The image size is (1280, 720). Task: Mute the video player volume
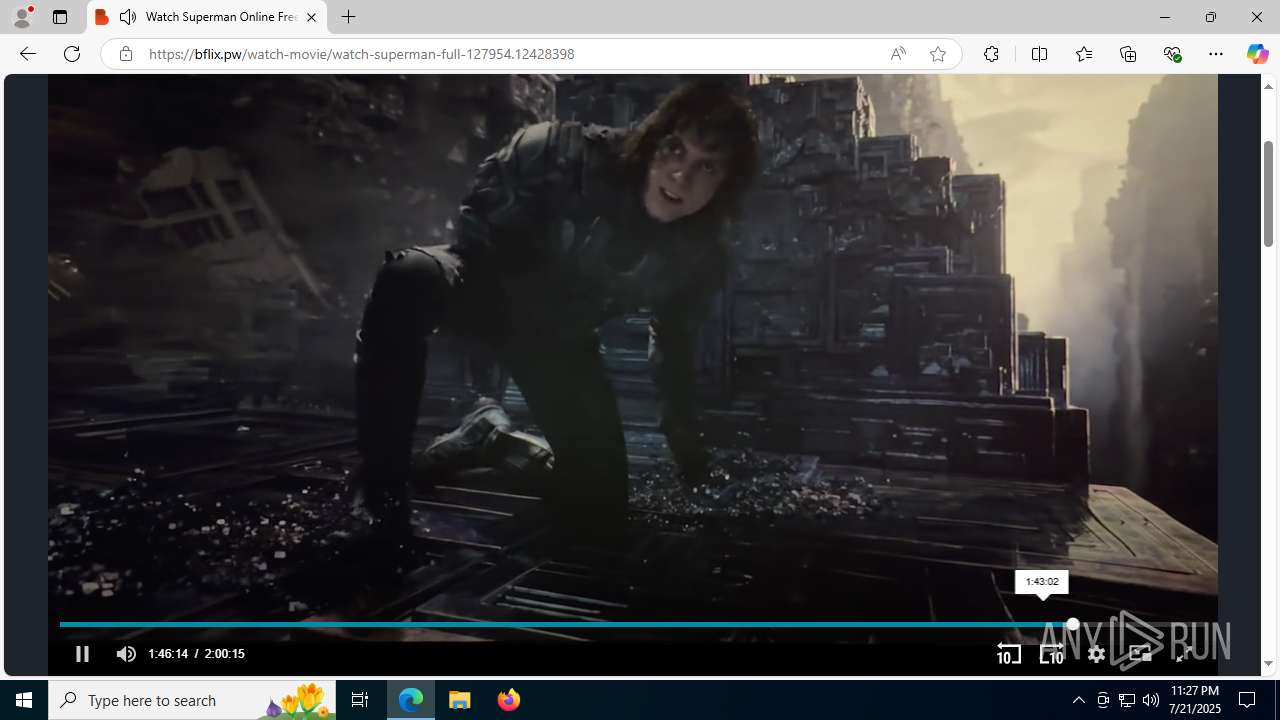126,654
